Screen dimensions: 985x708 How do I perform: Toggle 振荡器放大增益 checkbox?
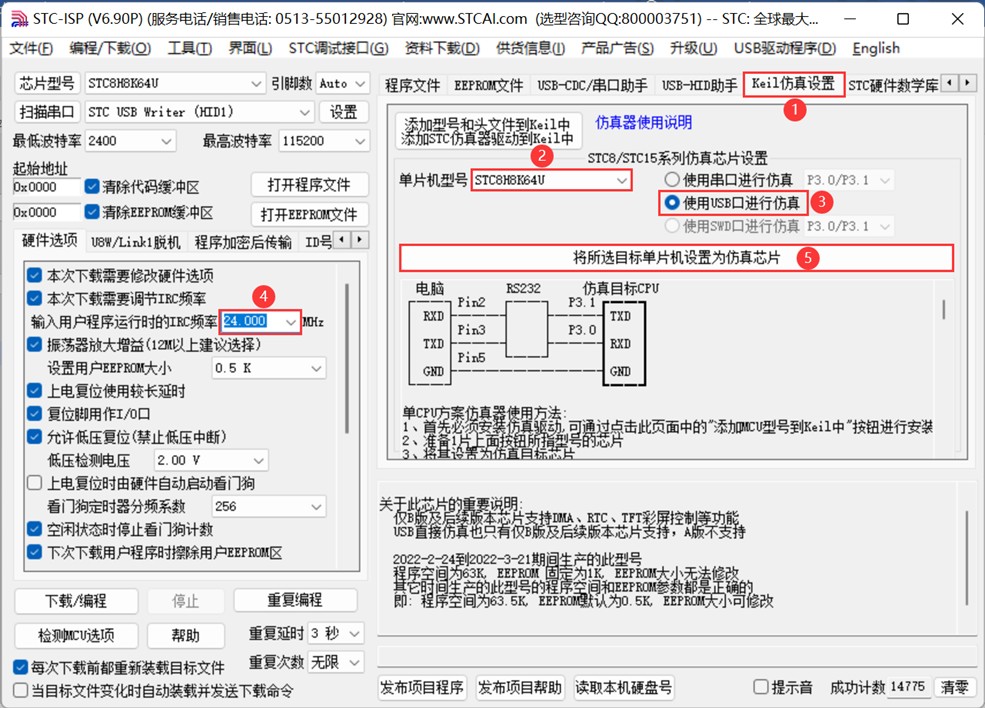point(35,345)
